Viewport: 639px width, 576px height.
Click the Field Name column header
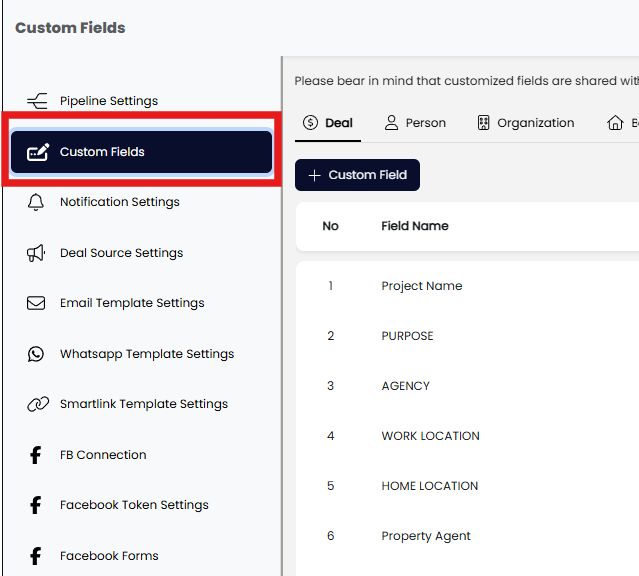point(414,226)
